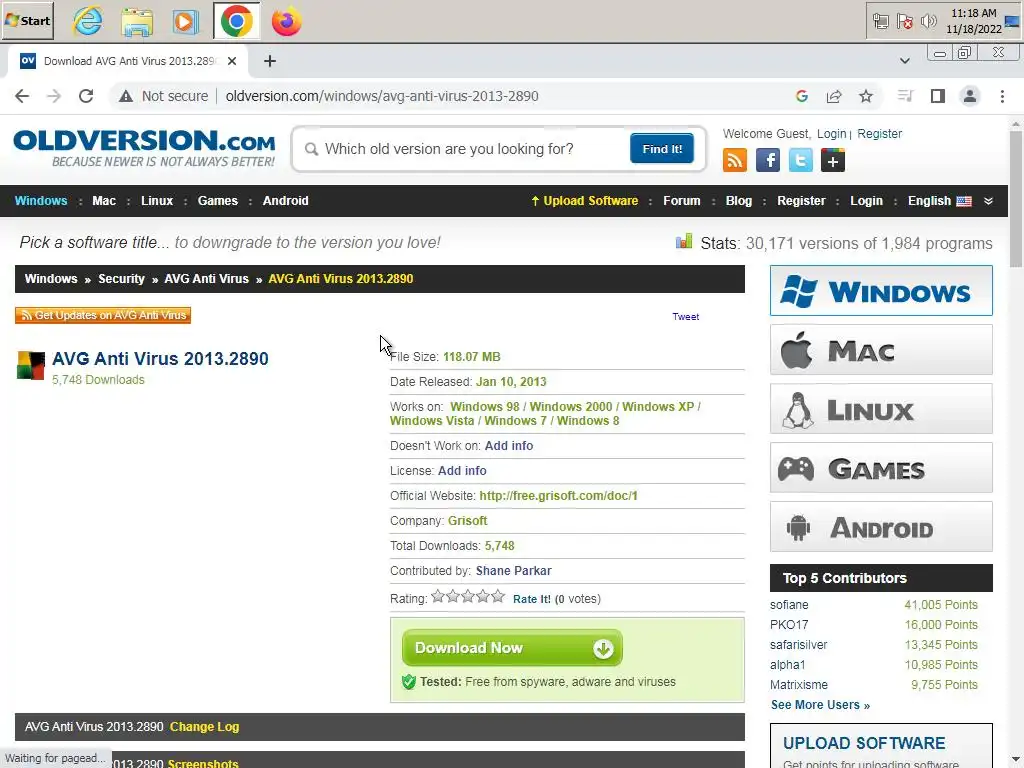Screen dimensions: 1024x768
Task: Click the Security breadcrumb
Action: pyautogui.click(x=121, y=279)
